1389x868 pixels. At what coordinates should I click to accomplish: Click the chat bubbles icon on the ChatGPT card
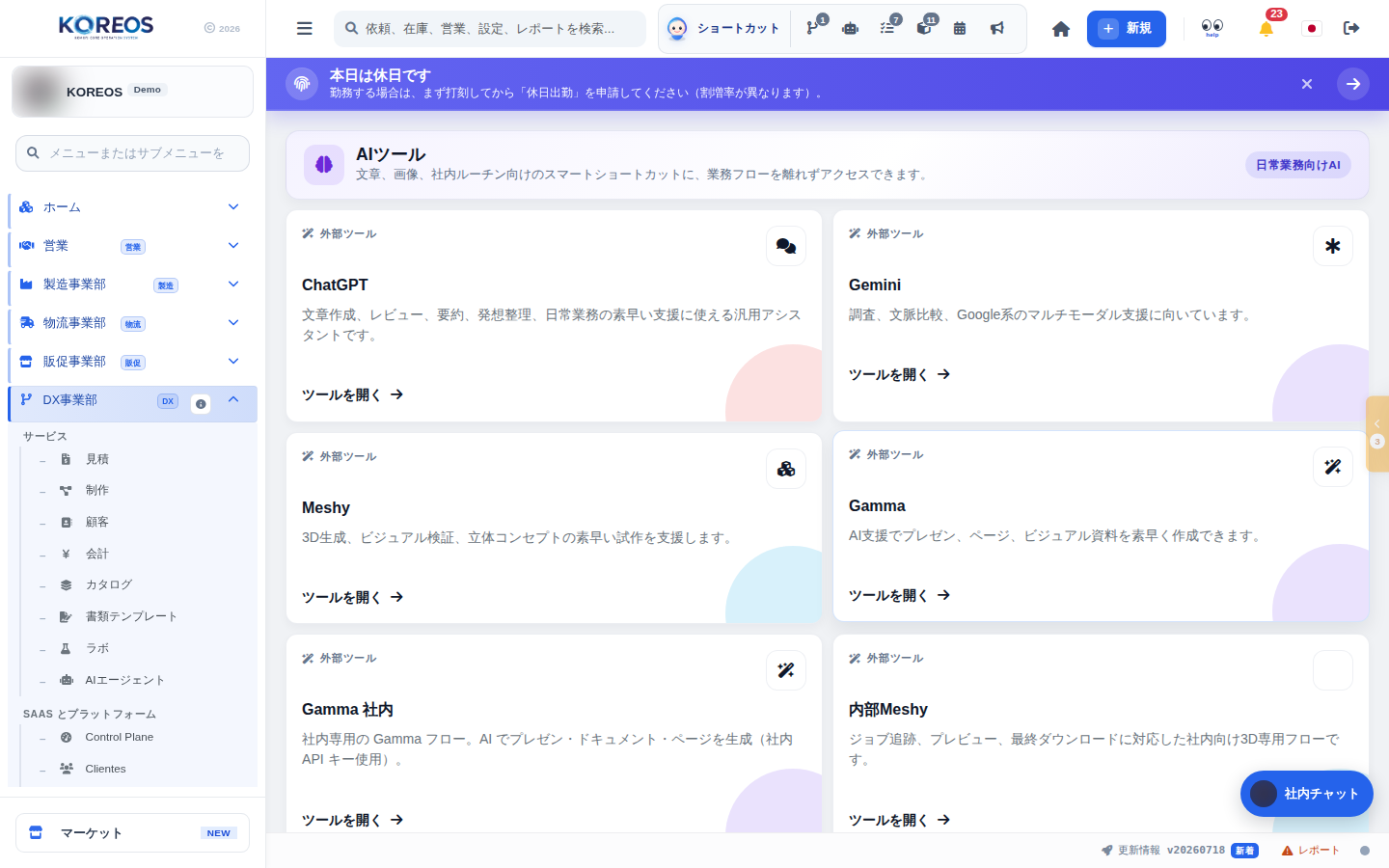tap(786, 246)
